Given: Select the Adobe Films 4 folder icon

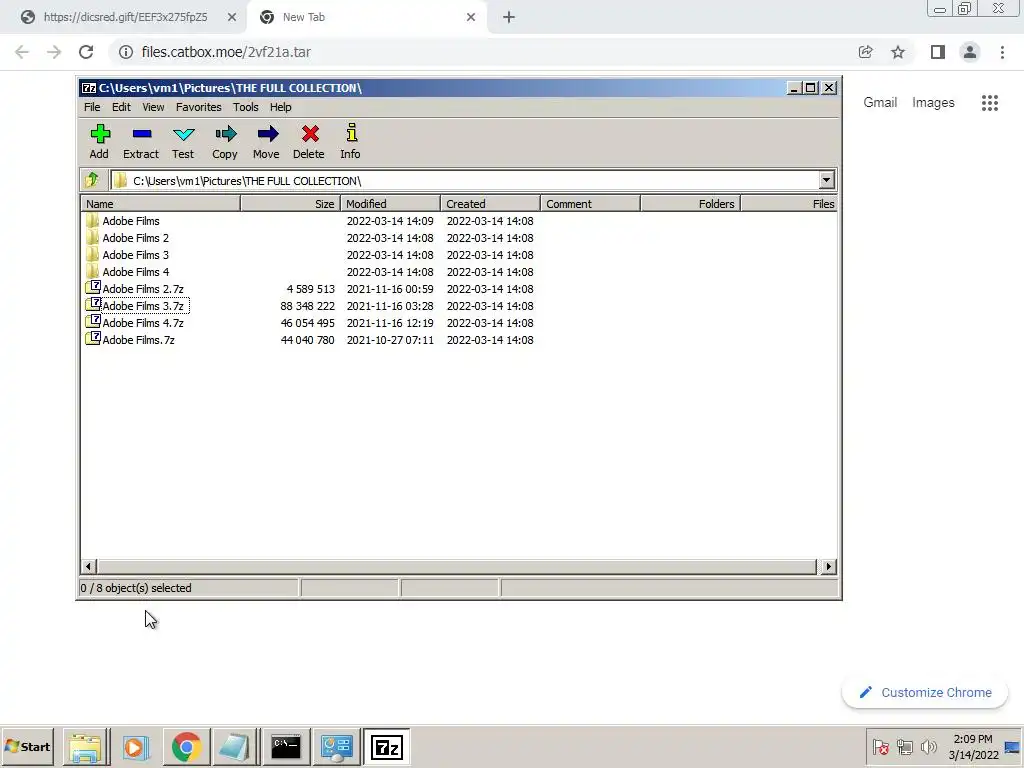Looking at the screenshot, I should [x=93, y=272].
